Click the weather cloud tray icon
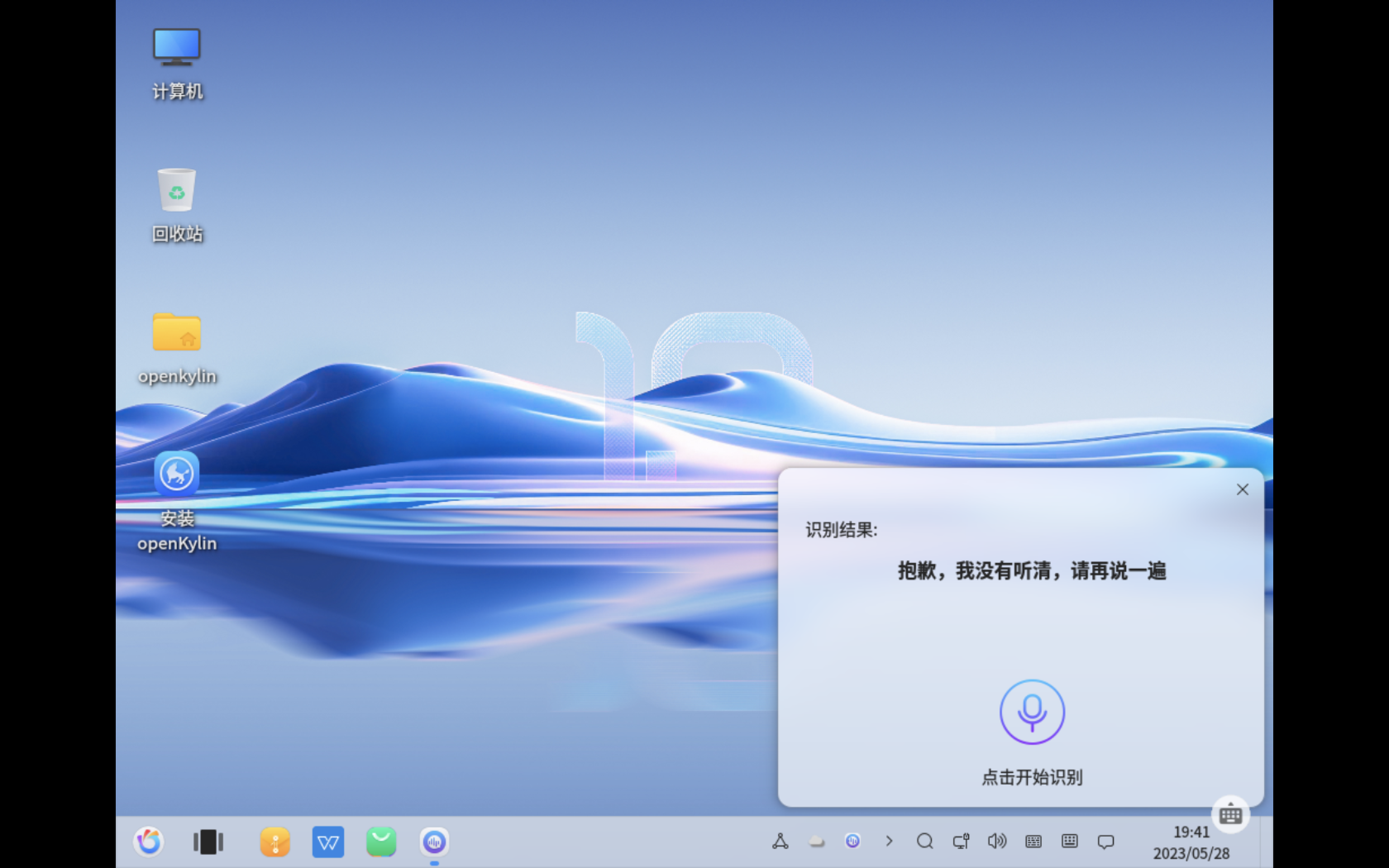Viewport: 1389px width, 868px height. pyautogui.click(x=816, y=842)
